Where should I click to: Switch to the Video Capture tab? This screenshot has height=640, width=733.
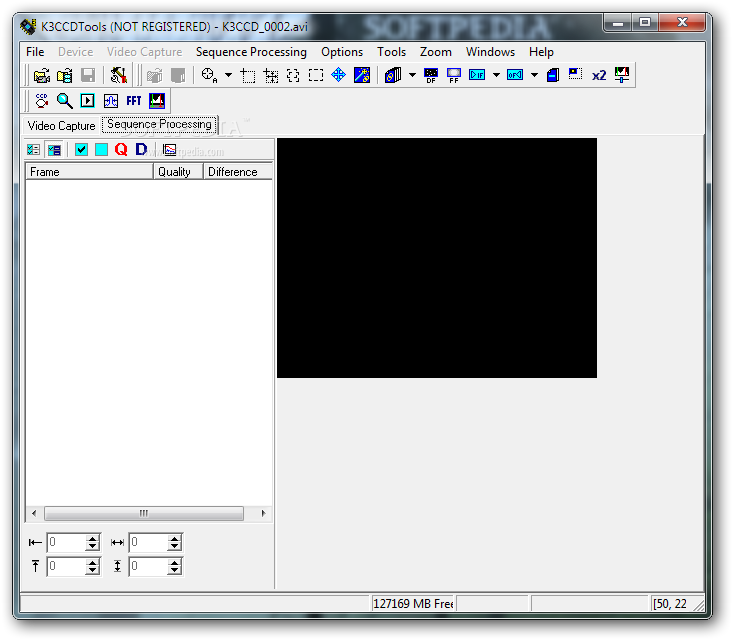pyautogui.click(x=61, y=126)
